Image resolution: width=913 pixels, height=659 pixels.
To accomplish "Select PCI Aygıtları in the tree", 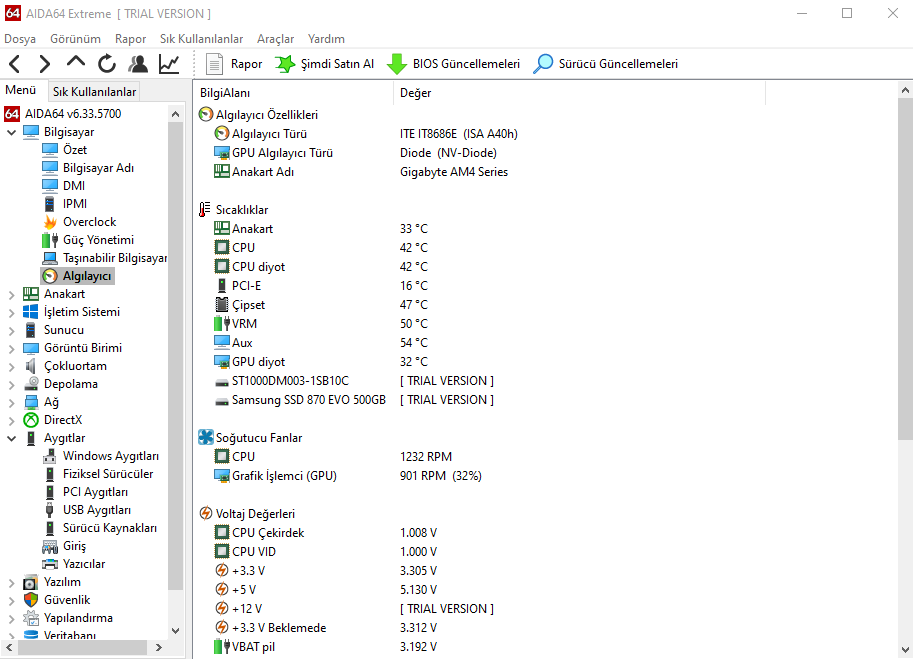I will pos(95,492).
